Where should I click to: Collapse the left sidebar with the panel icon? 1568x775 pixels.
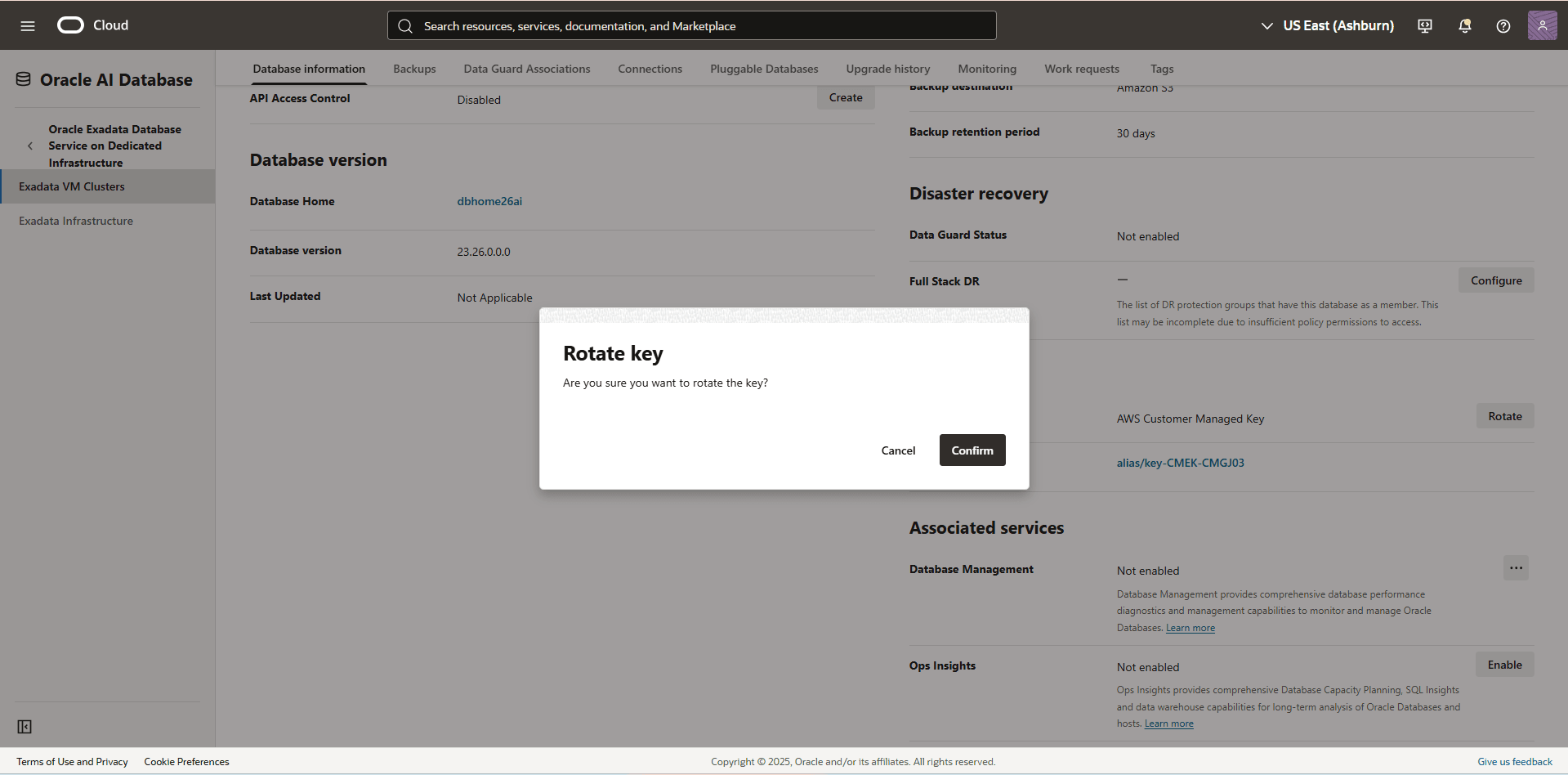coord(25,726)
